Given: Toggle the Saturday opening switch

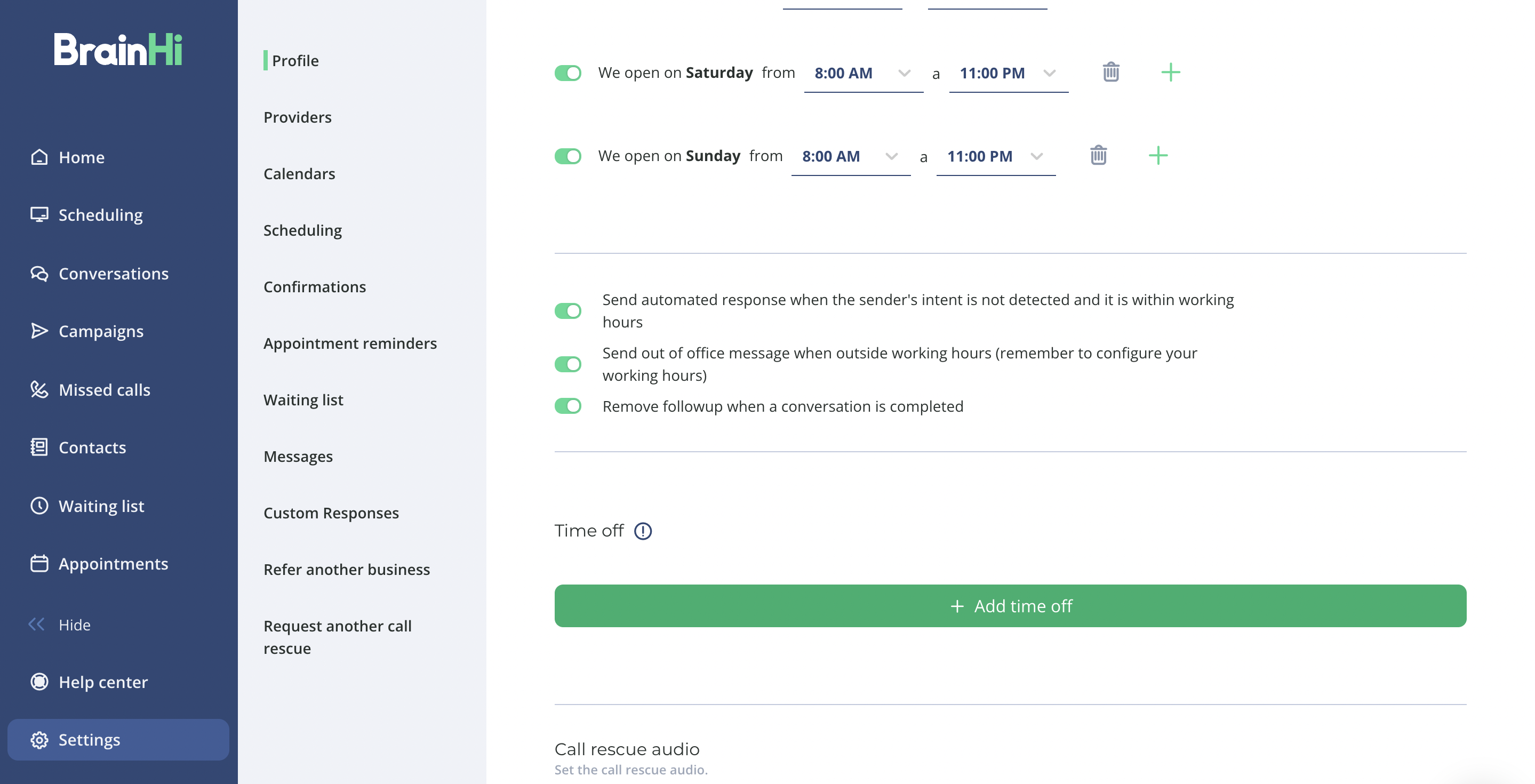Looking at the screenshot, I should (x=567, y=73).
